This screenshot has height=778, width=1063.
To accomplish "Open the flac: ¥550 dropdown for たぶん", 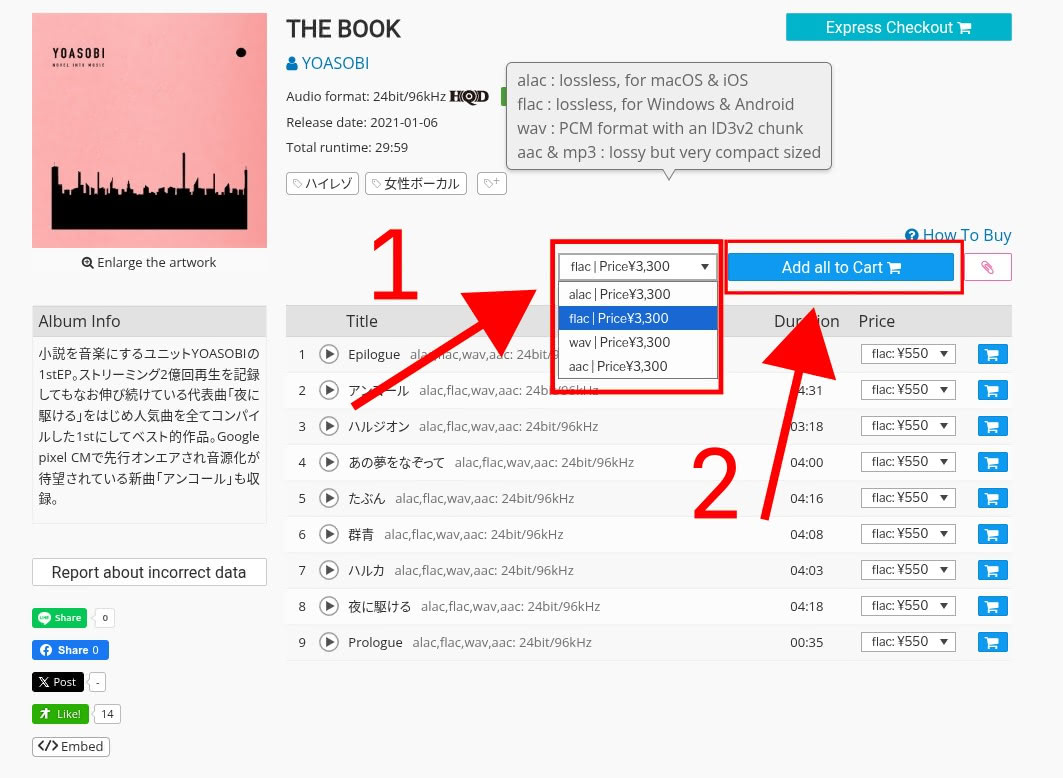I will click(x=907, y=497).
